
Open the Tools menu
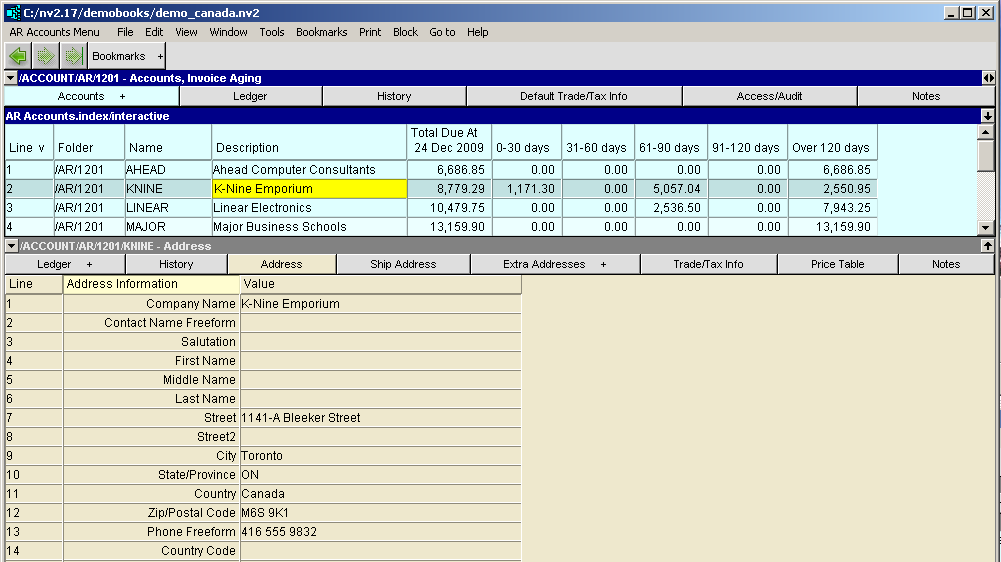coord(272,32)
